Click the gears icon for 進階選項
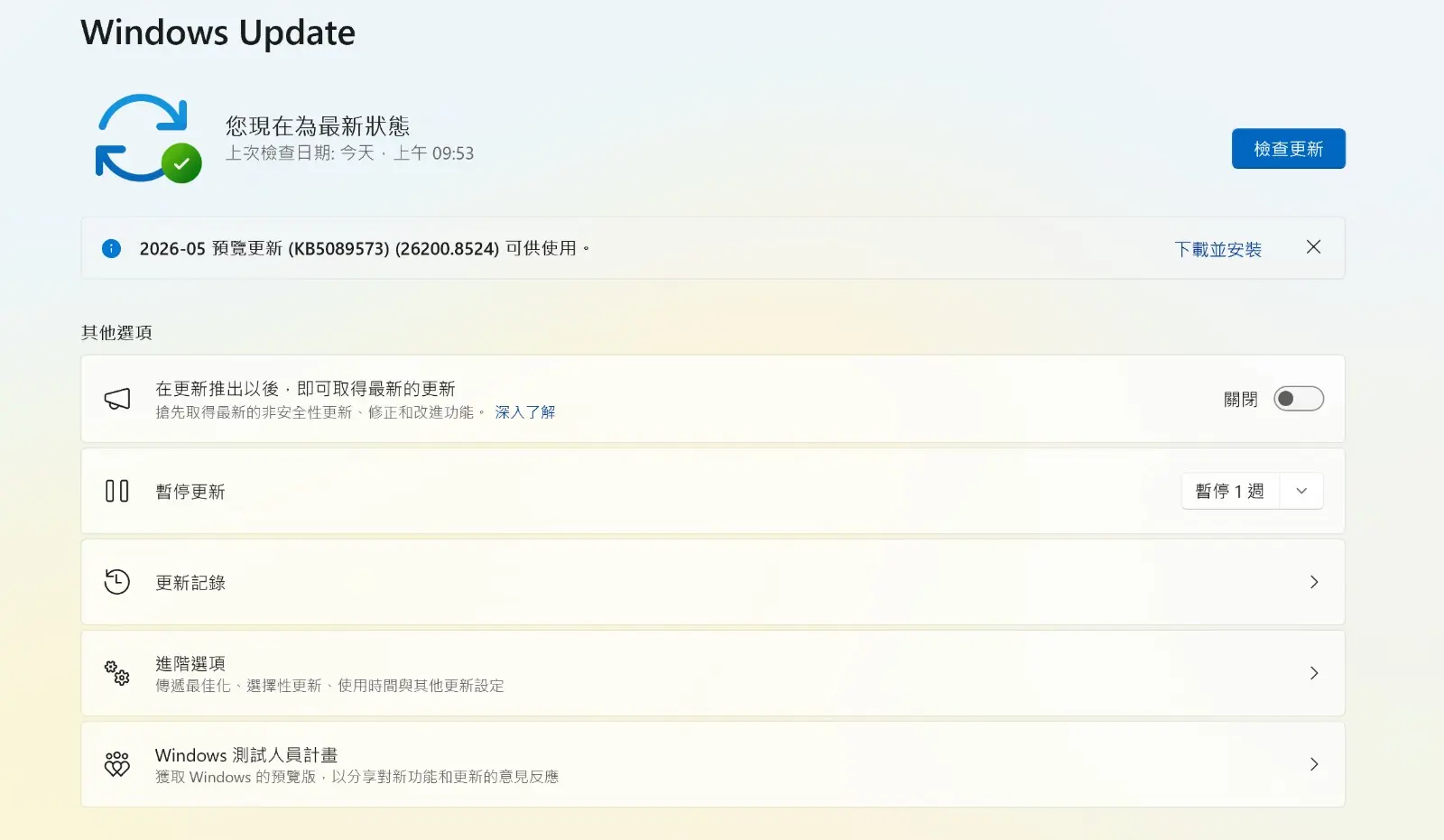1444x840 pixels. pos(117,673)
